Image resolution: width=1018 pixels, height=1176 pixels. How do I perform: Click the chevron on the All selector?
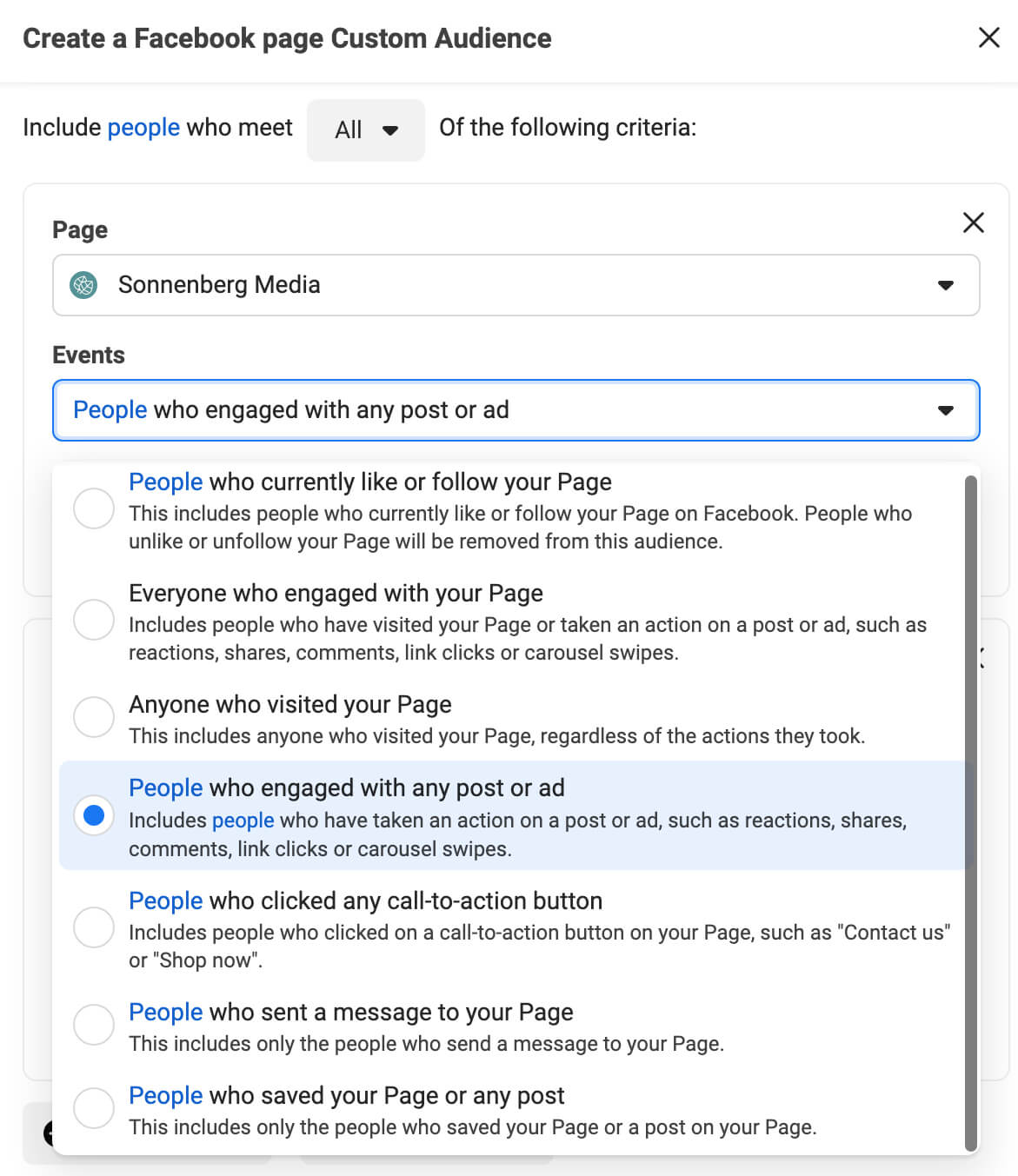(x=389, y=130)
